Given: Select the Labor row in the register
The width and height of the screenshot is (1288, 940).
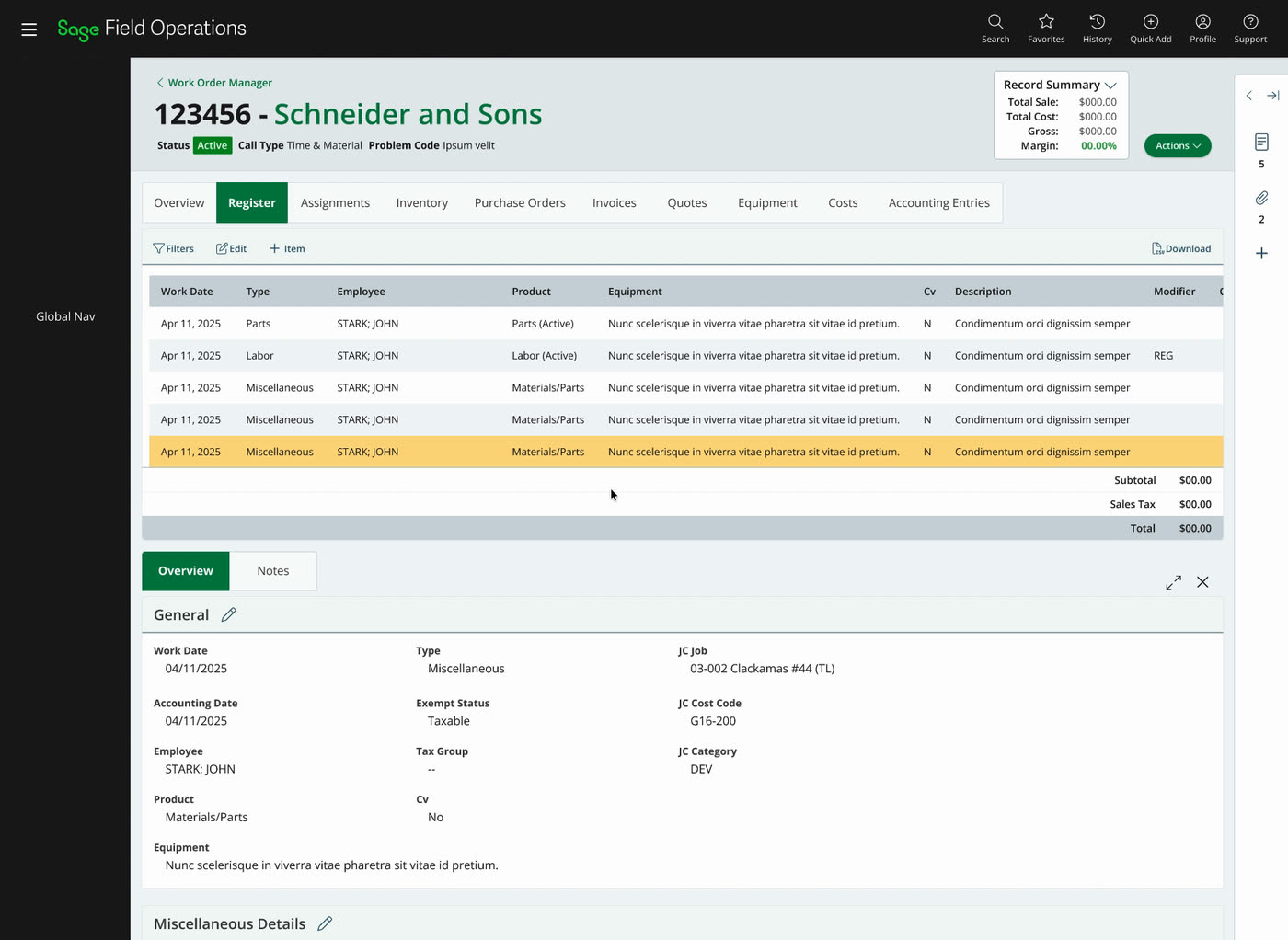Looking at the screenshot, I should click(685, 356).
